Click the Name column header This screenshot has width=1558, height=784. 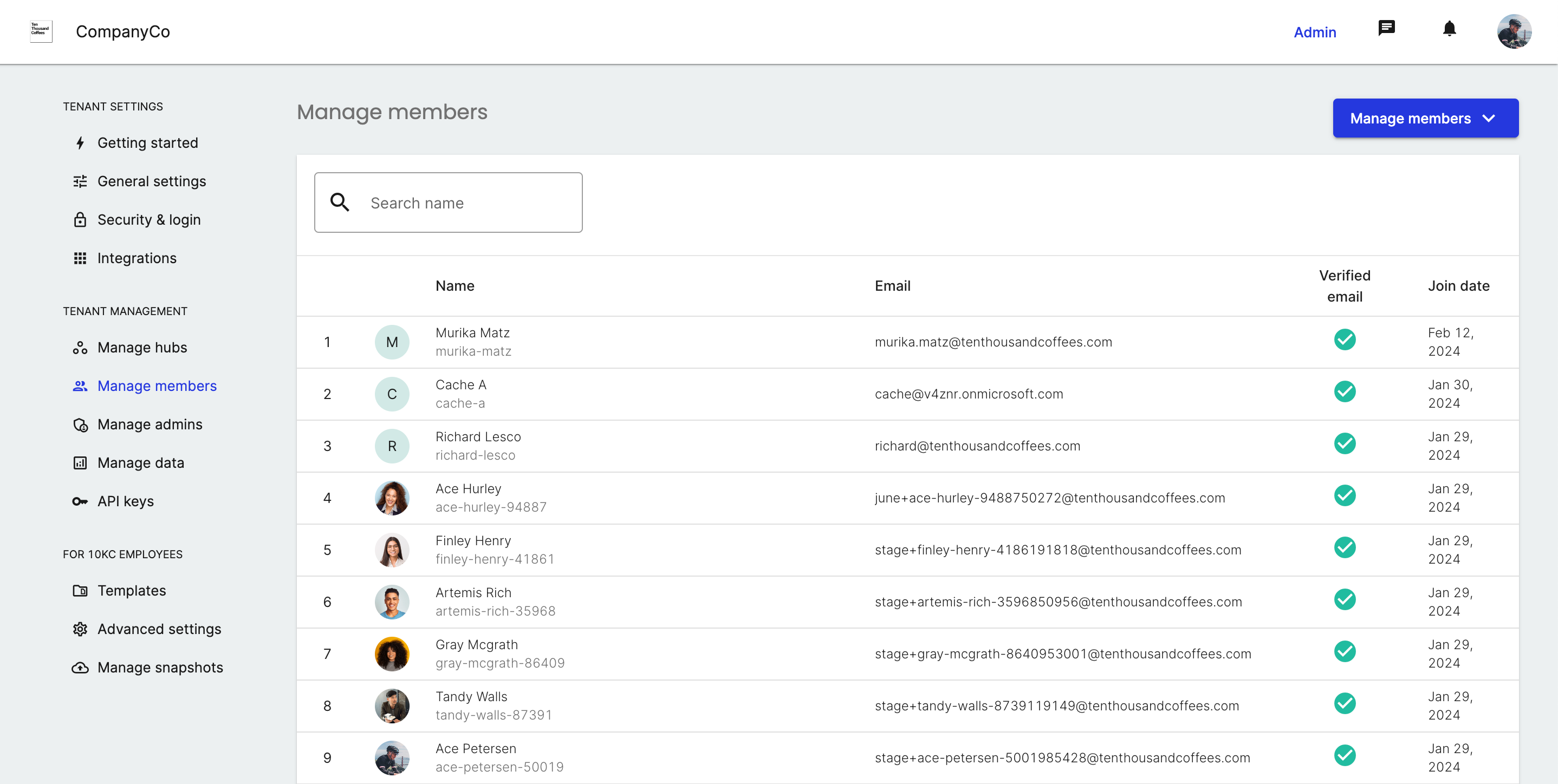click(x=455, y=286)
